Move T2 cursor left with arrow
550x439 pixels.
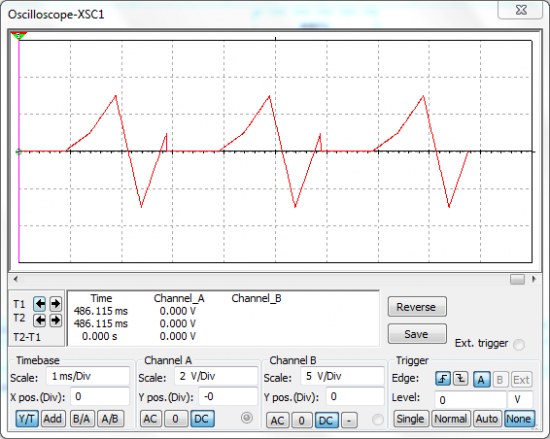pyautogui.click(x=39, y=320)
